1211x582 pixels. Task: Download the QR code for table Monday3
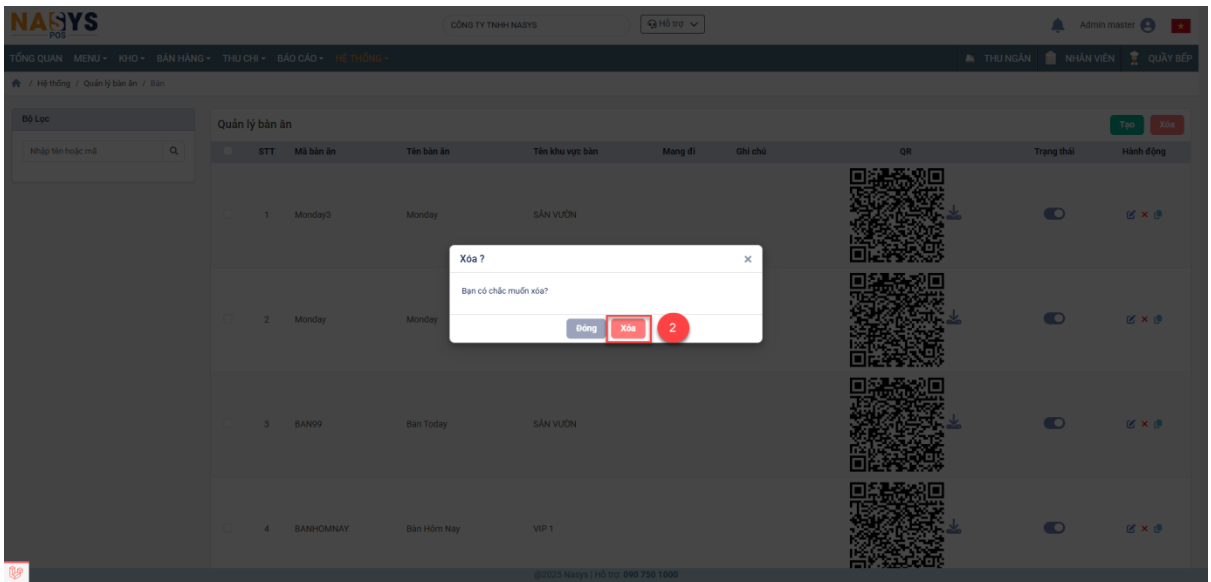pos(954,212)
